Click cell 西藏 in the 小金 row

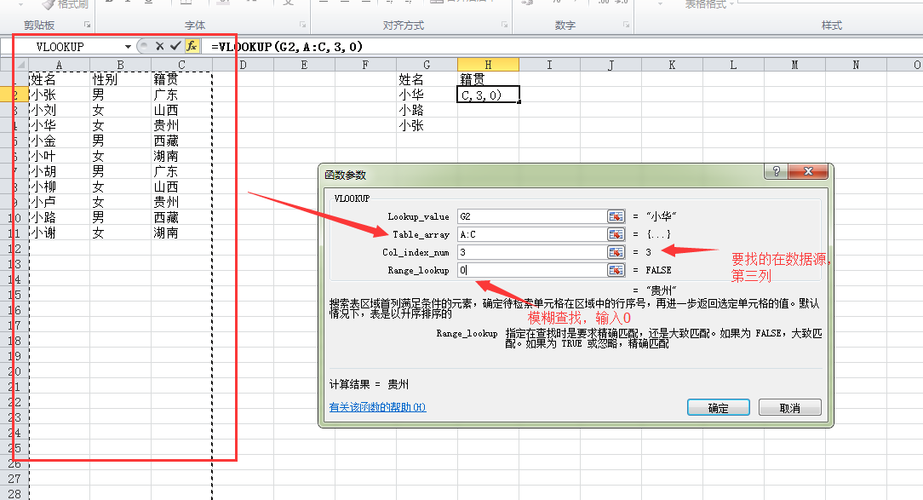click(181, 140)
